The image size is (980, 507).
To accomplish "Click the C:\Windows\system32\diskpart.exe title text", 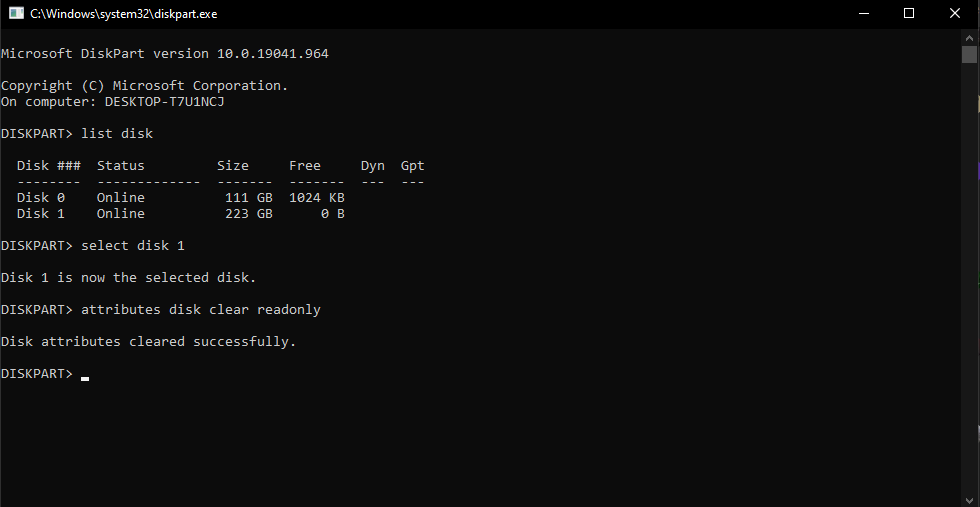I will coord(124,14).
